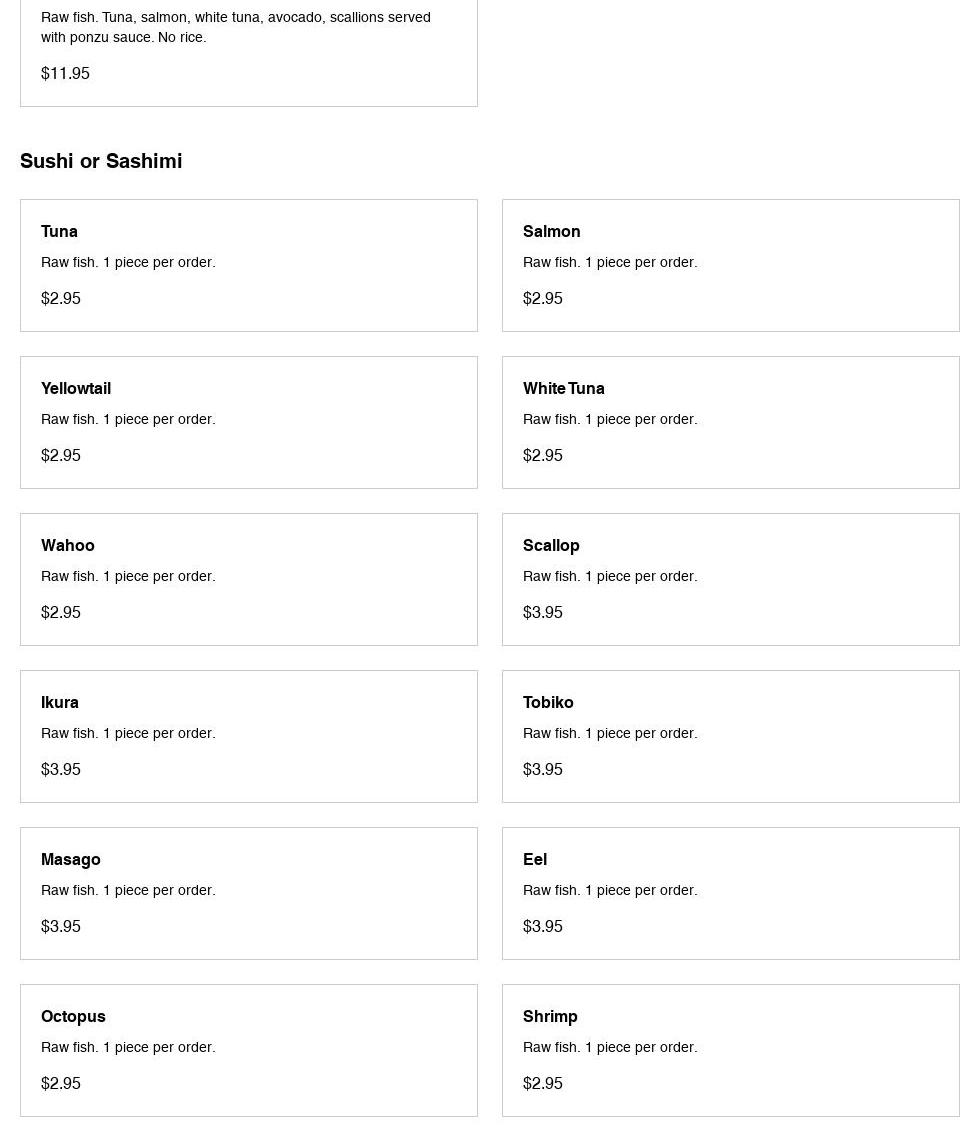965x1127 pixels.
Task: Click the Ikura description line
Action: pos(128,733)
